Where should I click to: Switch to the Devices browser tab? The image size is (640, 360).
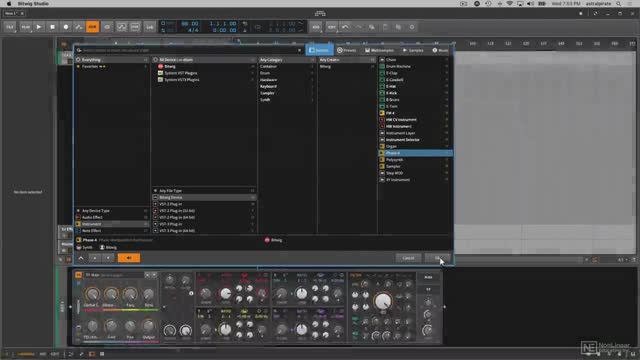click(319, 50)
